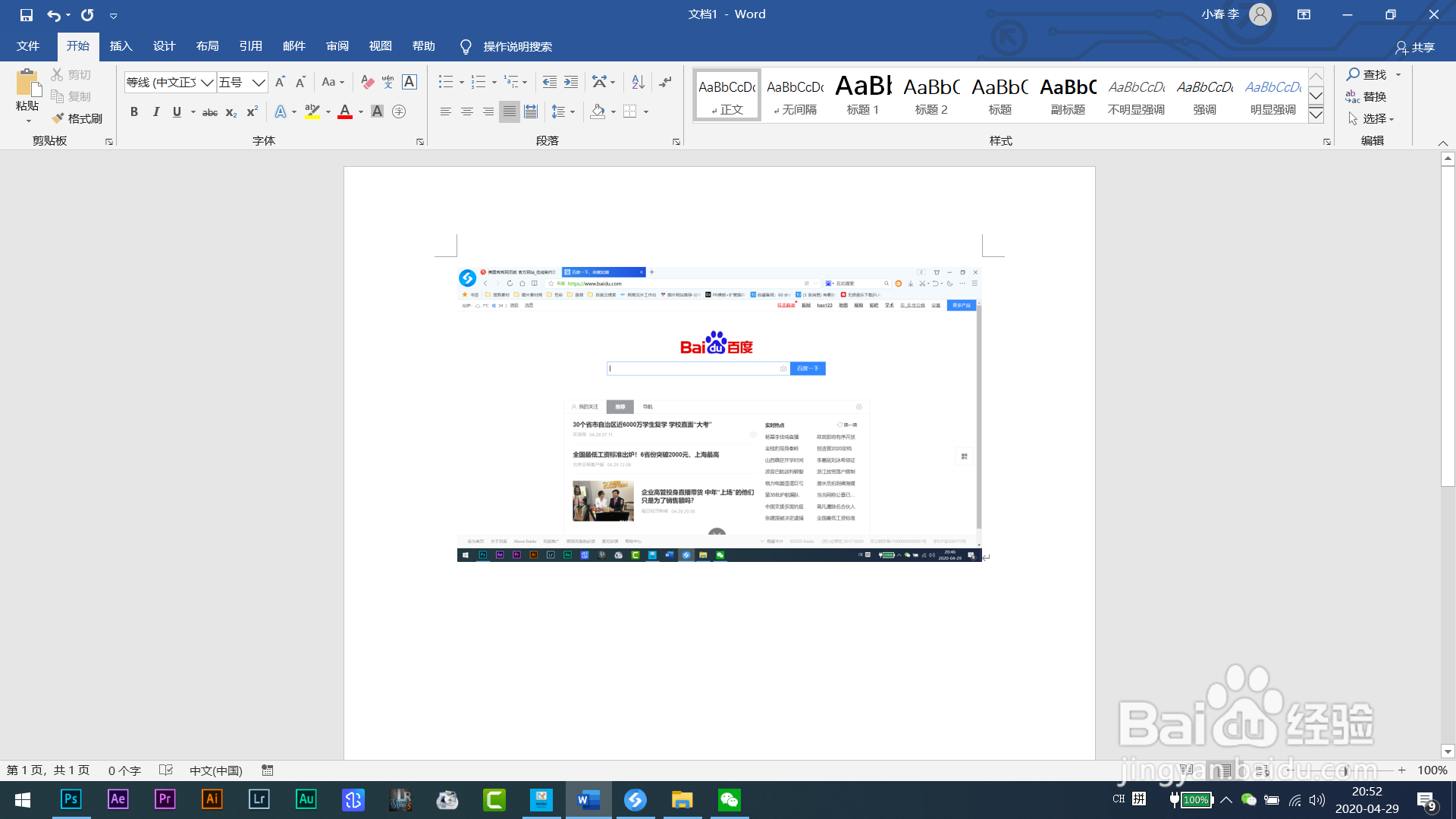This screenshot has width=1456, height=819.
Task: Click the Redo/Repeat icon
Action: point(87,14)
